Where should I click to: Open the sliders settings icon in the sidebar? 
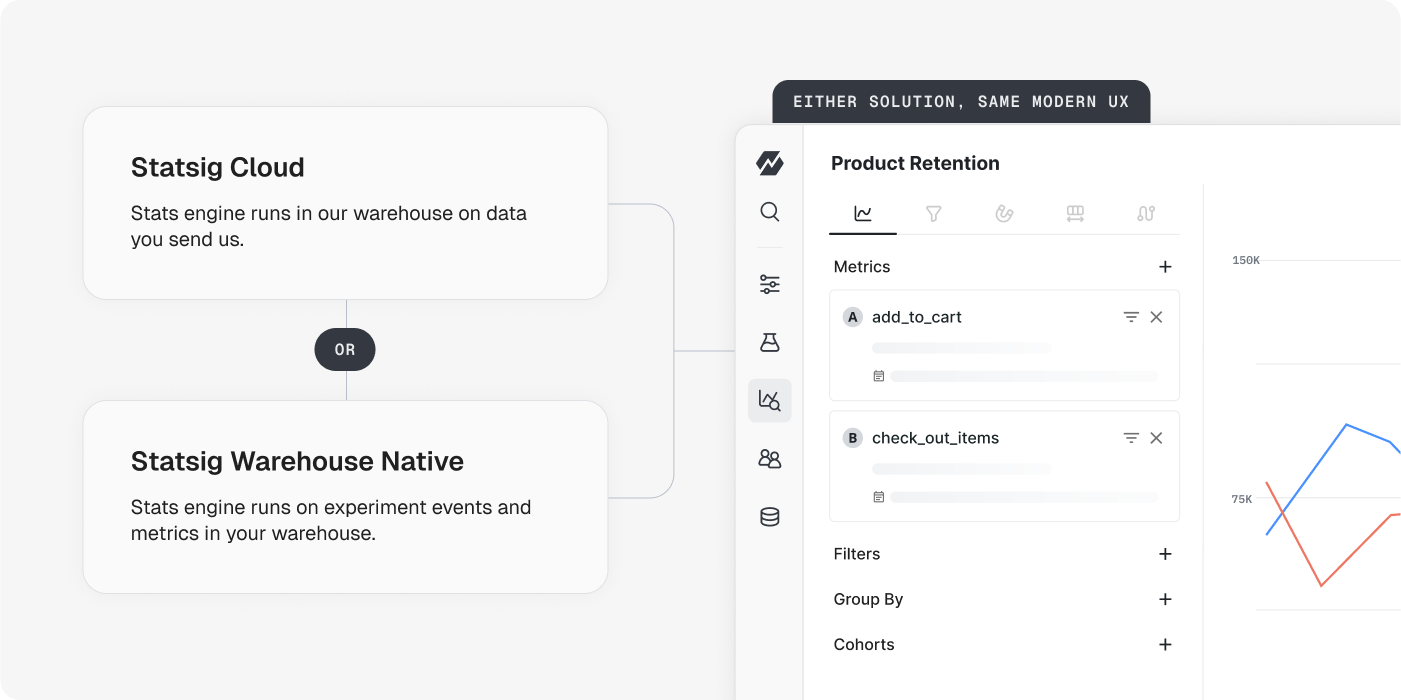tap(770, 285)
